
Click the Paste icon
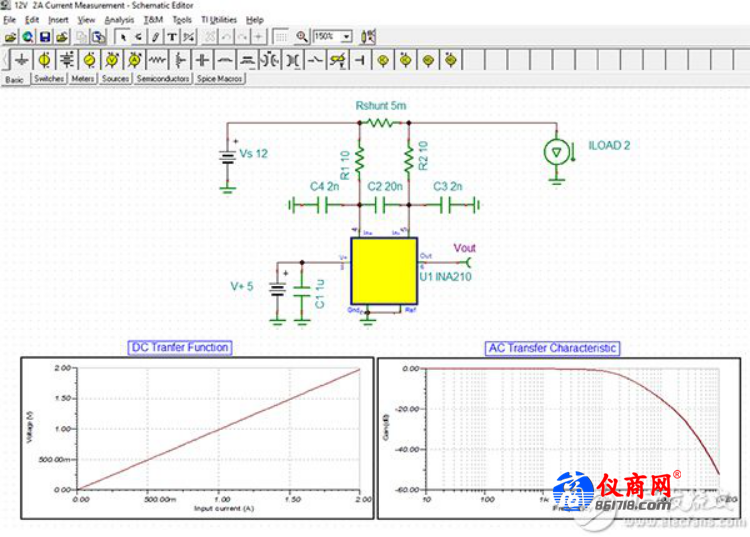pos(99,37)
